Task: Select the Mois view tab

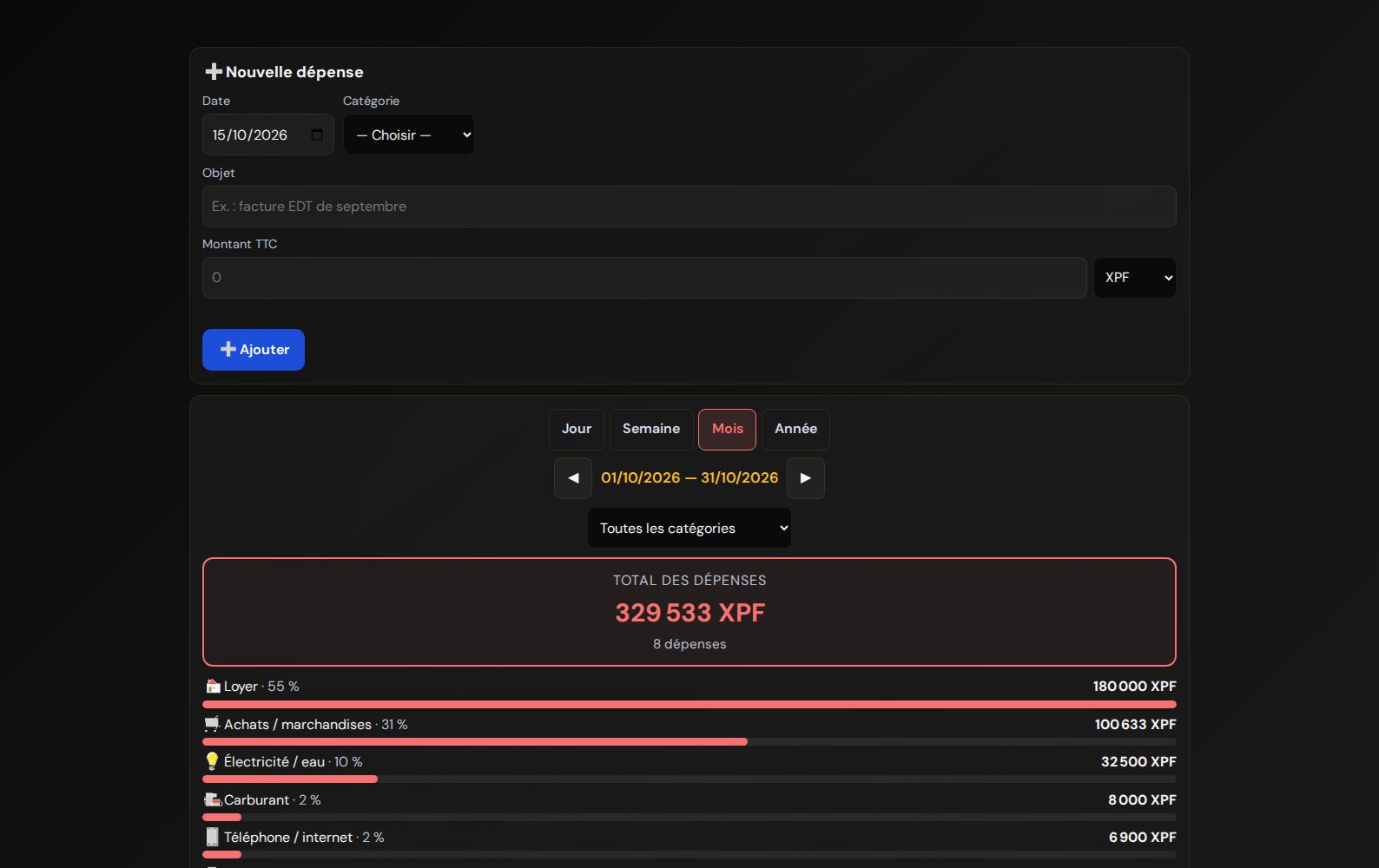Action: pyautogui.click(x=728, y=429)
